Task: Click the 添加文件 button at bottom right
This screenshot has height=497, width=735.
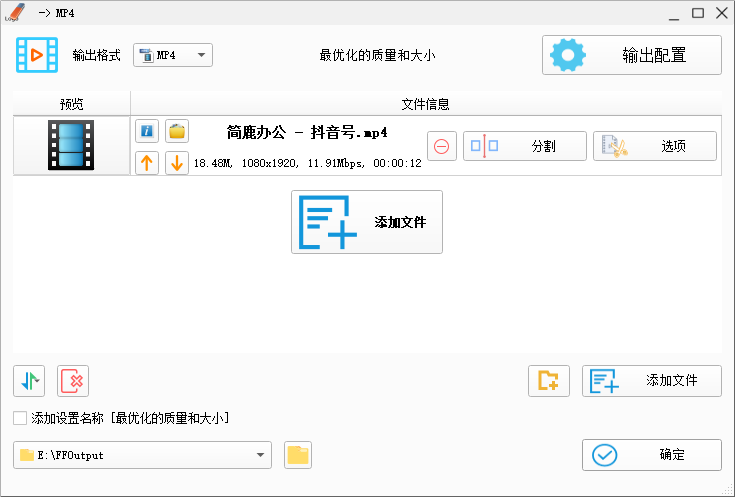Action: pos(652,381)
